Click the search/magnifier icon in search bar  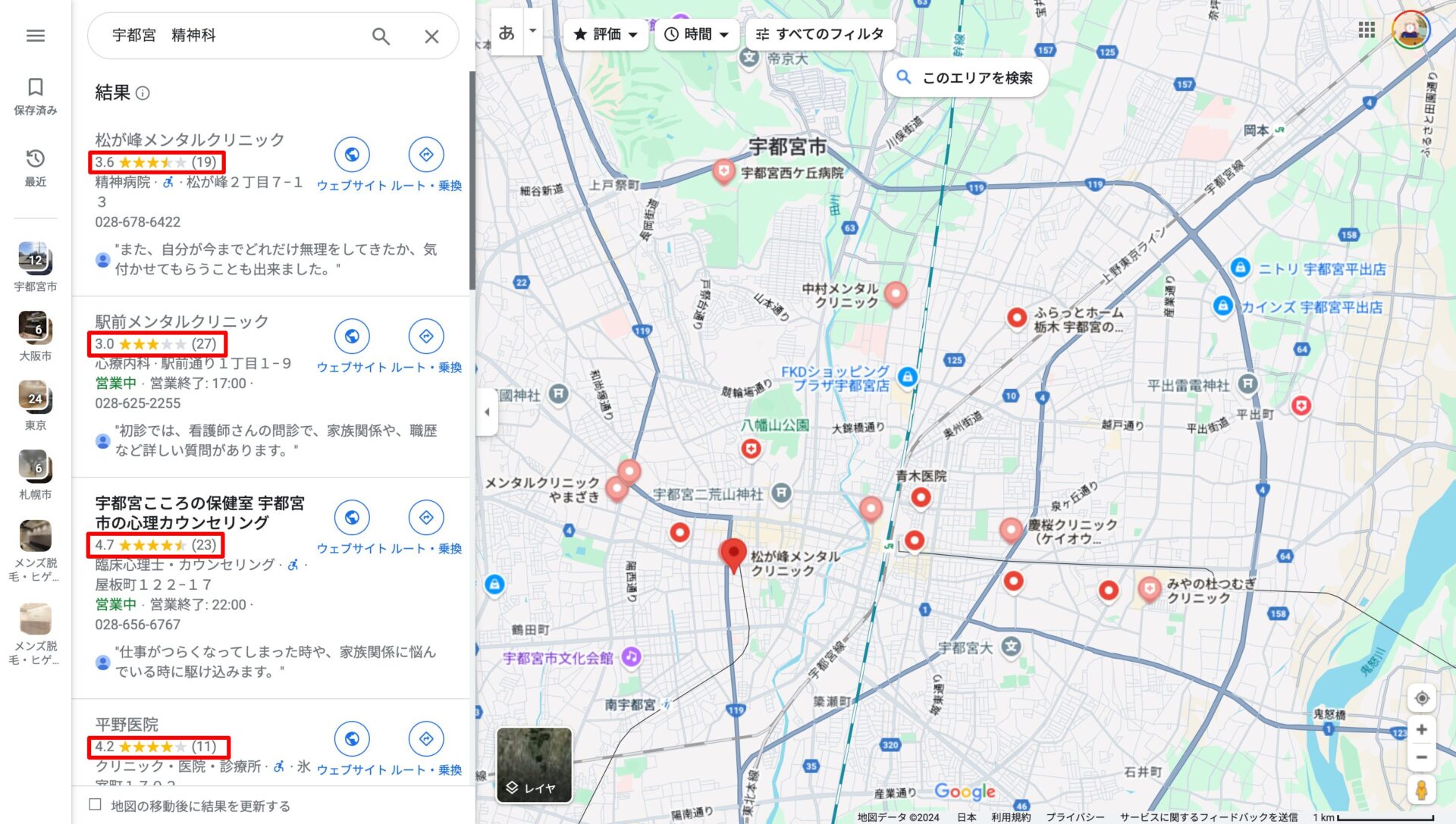click(381, 36)
